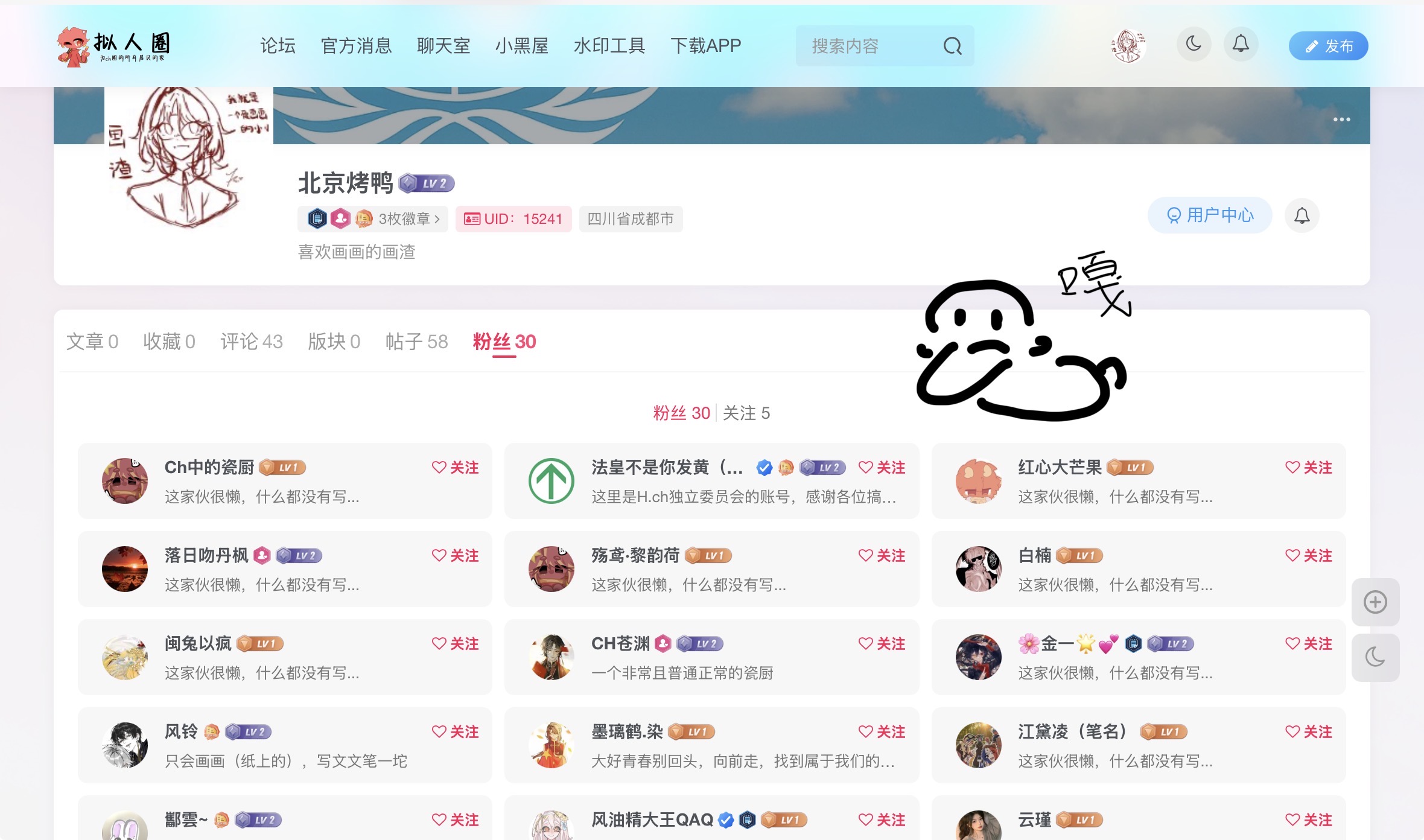Click the search magnifier icon
Viewport: 1424px width, 840px height.
[952, 45]
